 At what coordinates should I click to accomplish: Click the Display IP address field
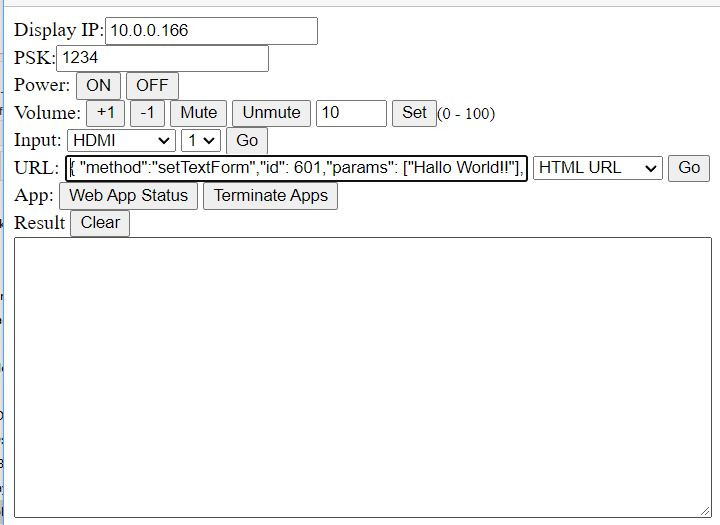click(211, 31)
